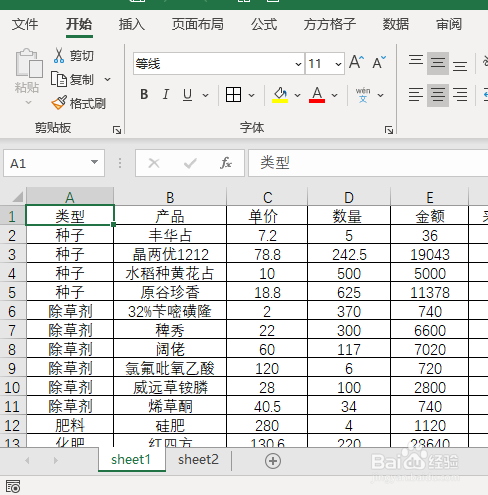Image resolution: width=488 pixels, height=495 pixels.
Task: Go to next sheet arrow
Action: [x=56, y=461]
